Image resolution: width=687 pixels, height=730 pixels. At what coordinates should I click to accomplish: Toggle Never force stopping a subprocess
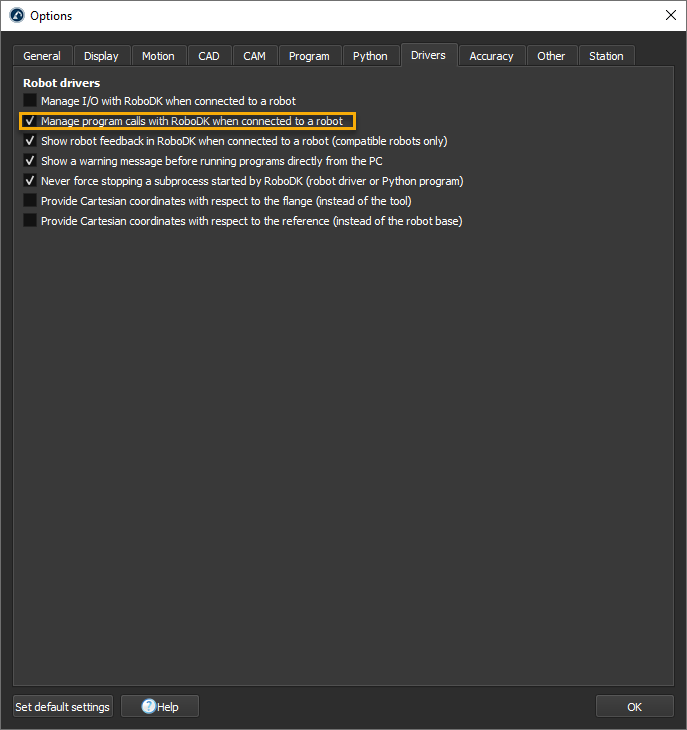tap(30, 181)
